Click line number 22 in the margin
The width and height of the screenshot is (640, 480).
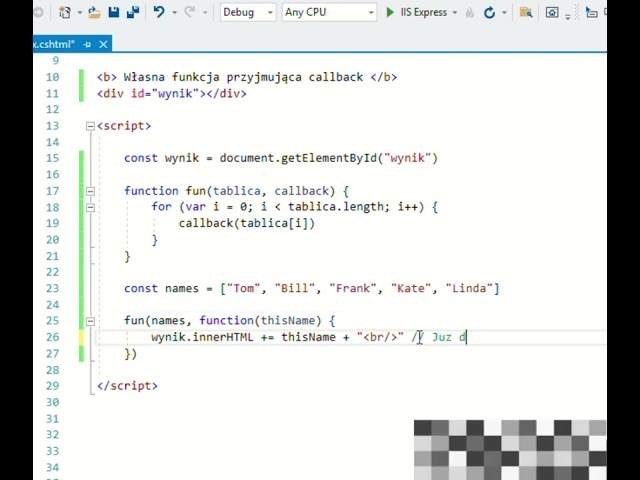pyautogui.click(x=52, y=272)
